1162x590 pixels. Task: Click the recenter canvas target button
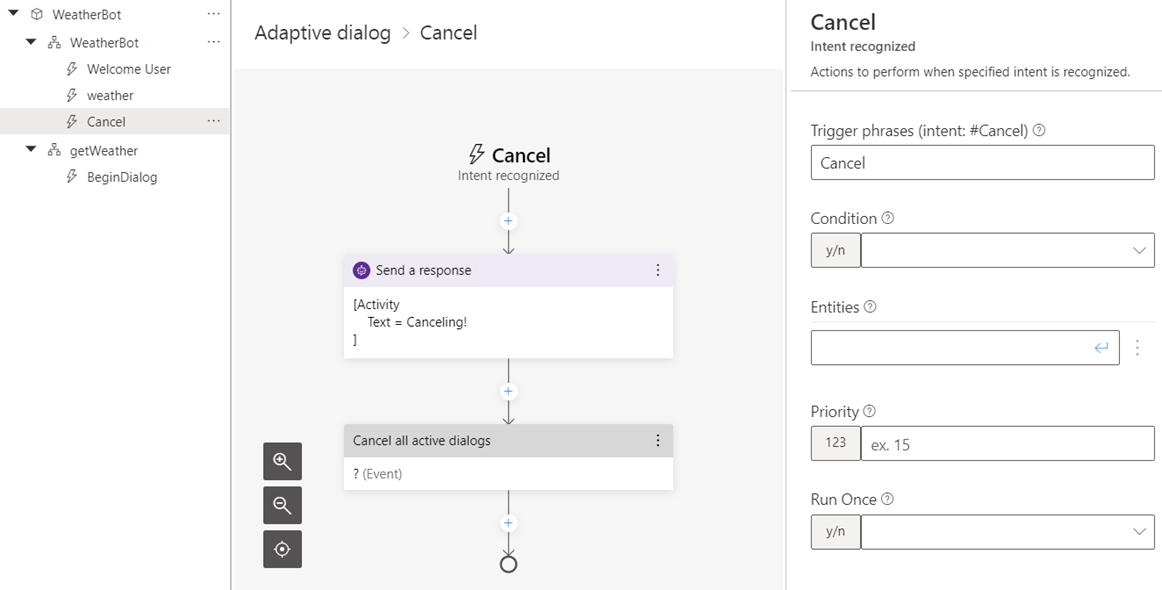click(x=282, y=549)
